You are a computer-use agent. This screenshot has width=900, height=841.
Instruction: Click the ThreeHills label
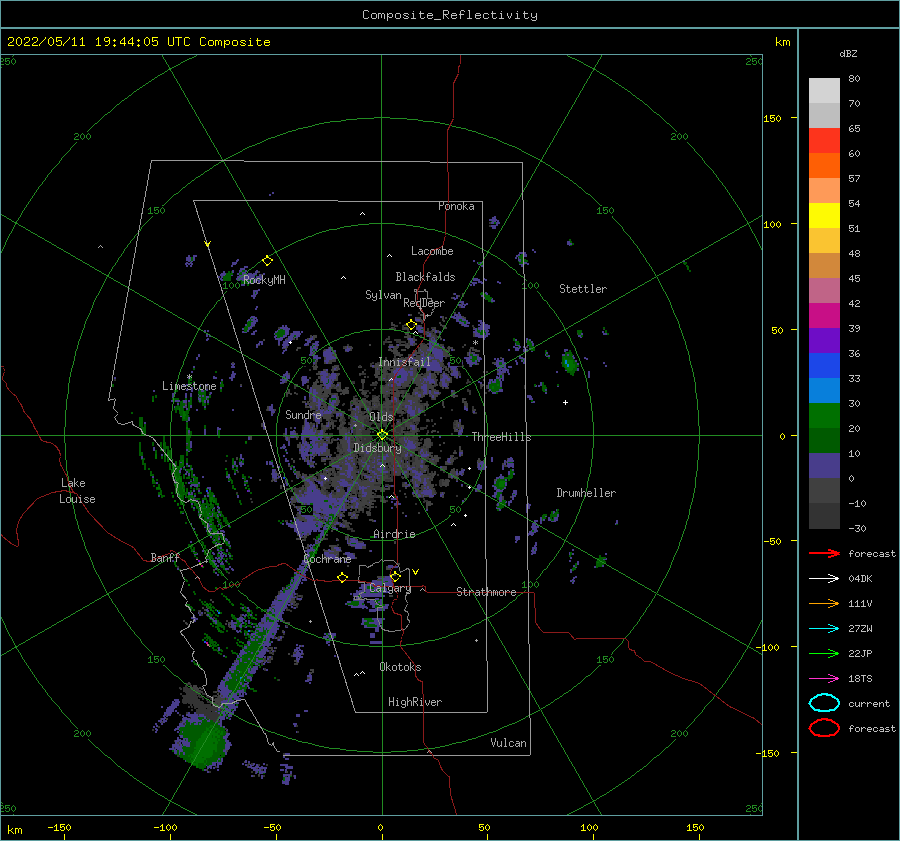pos(501,437)
